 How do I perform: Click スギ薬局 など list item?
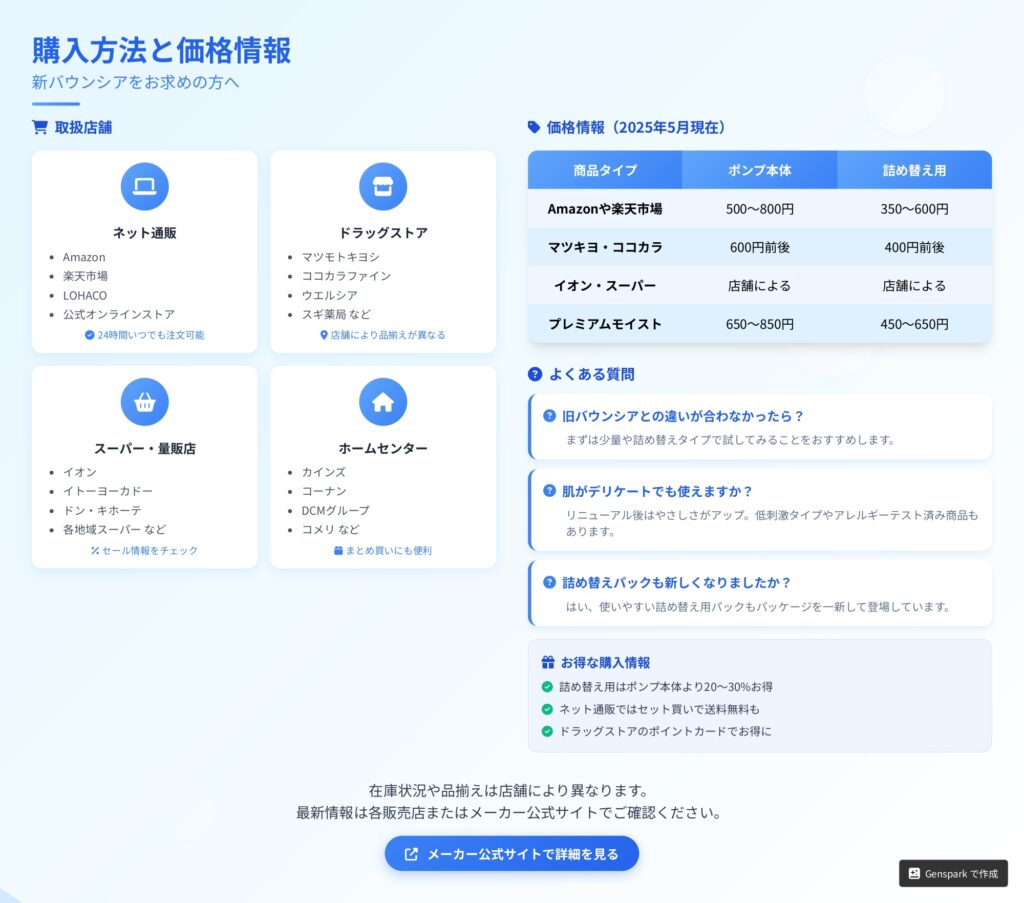(336, 314)
